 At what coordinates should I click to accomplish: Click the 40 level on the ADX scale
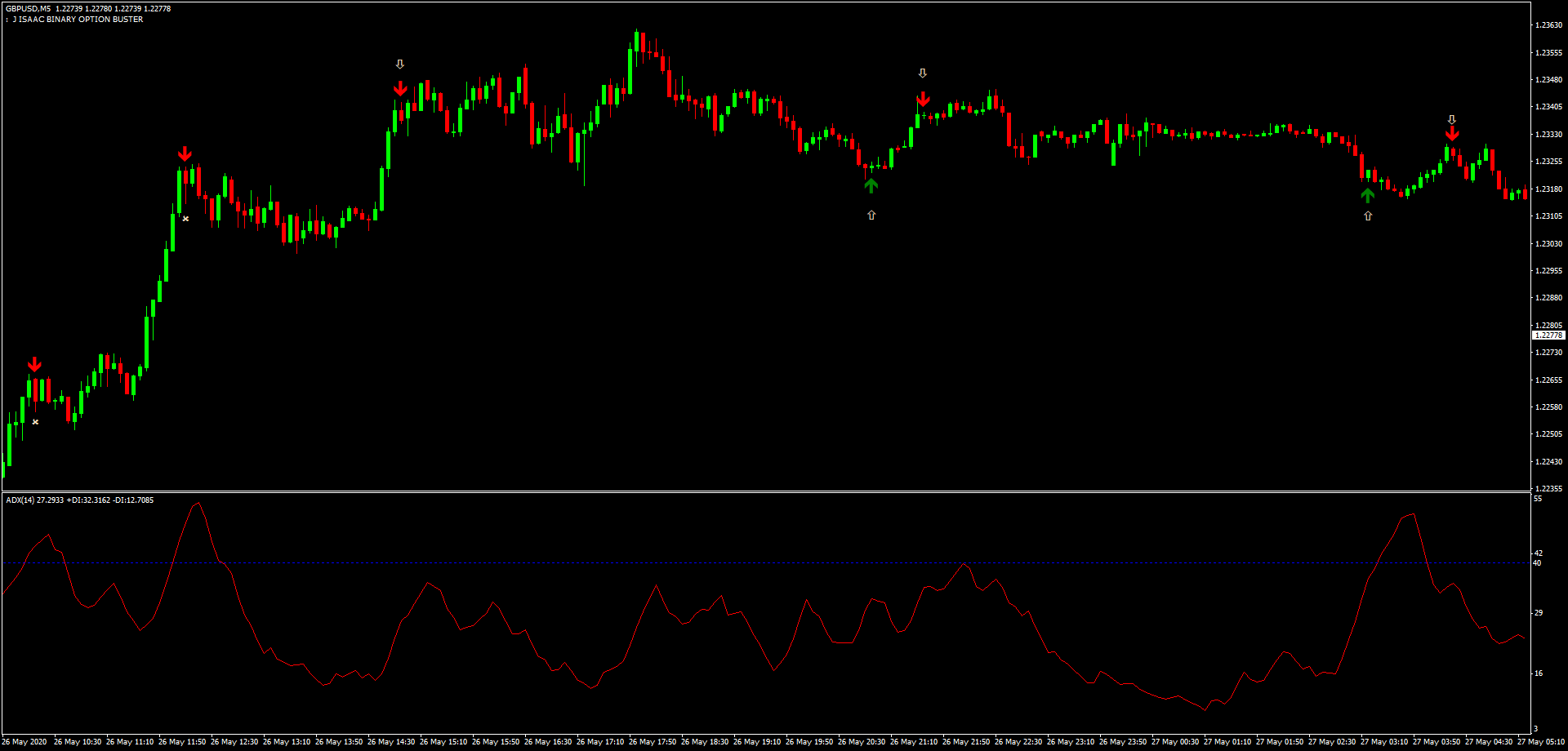pyautogui.click(x=1537, y=563)
